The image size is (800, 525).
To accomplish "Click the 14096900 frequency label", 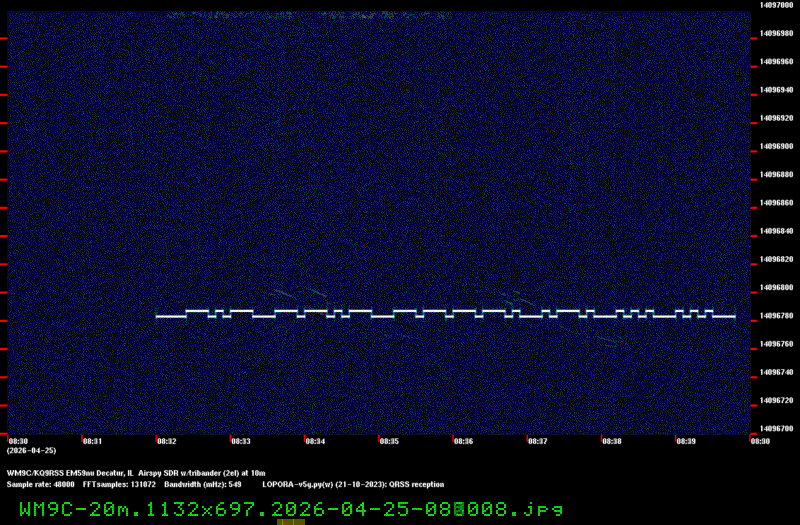I will point(777,146).
